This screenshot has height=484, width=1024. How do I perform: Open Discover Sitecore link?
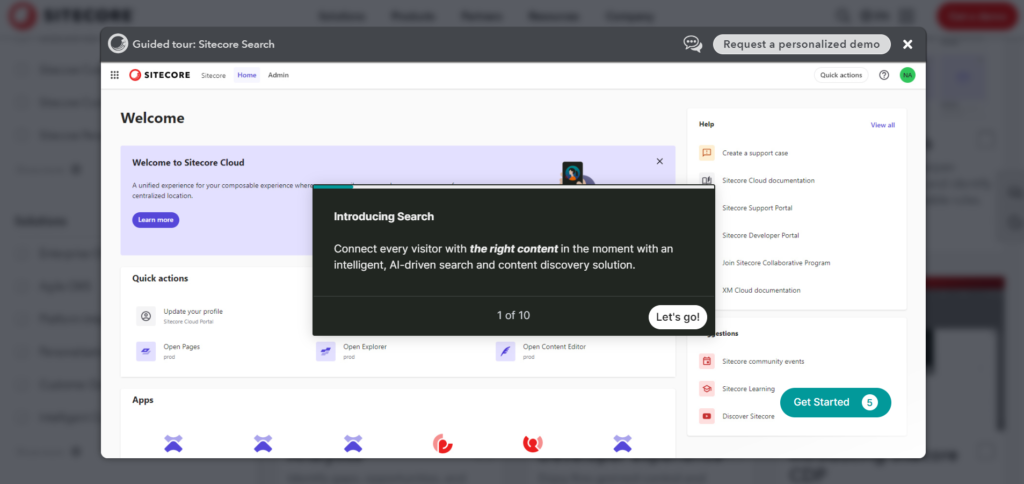748,416
